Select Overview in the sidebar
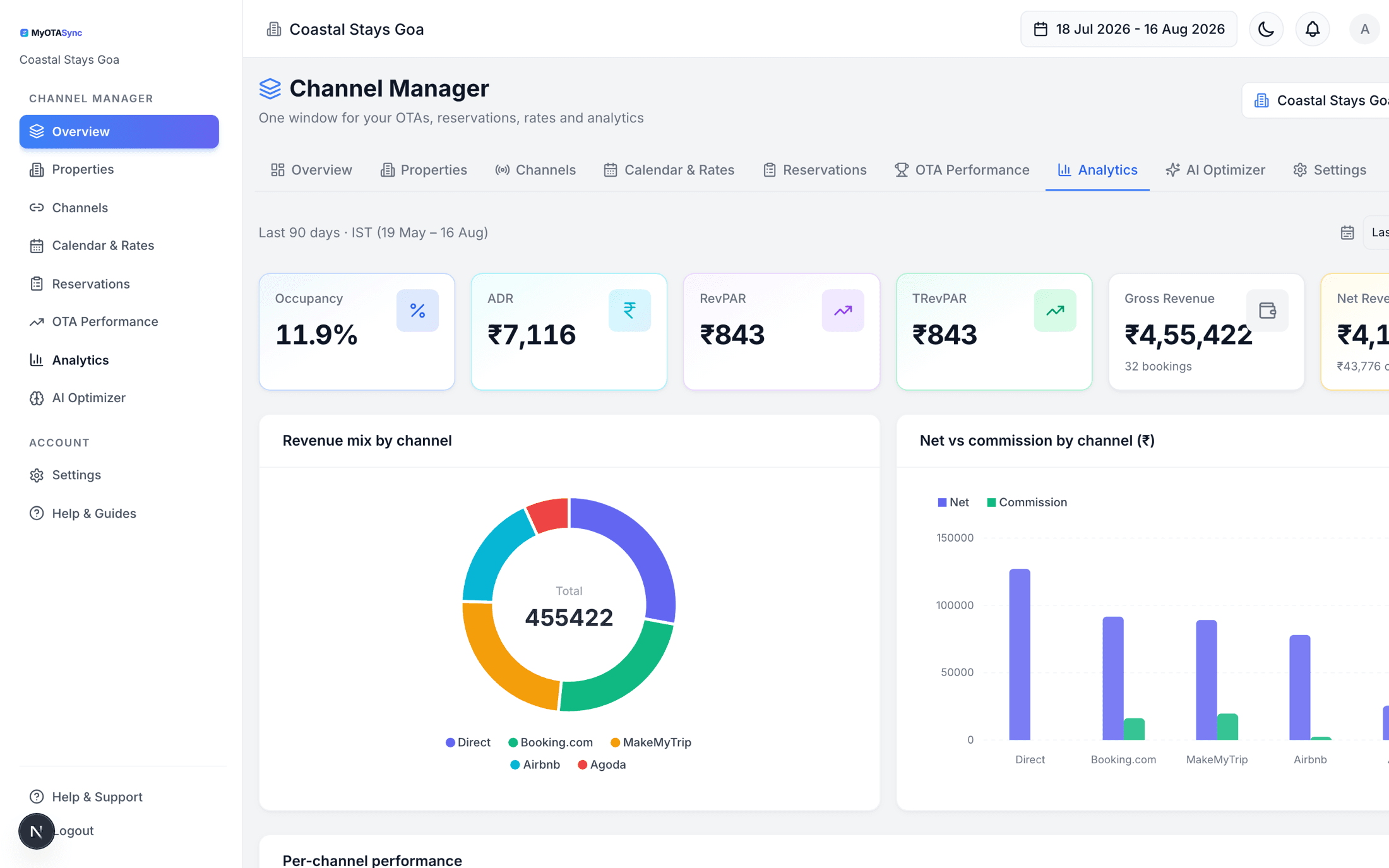The width and height of the screenshot is (1389, 868). point(119,131)
